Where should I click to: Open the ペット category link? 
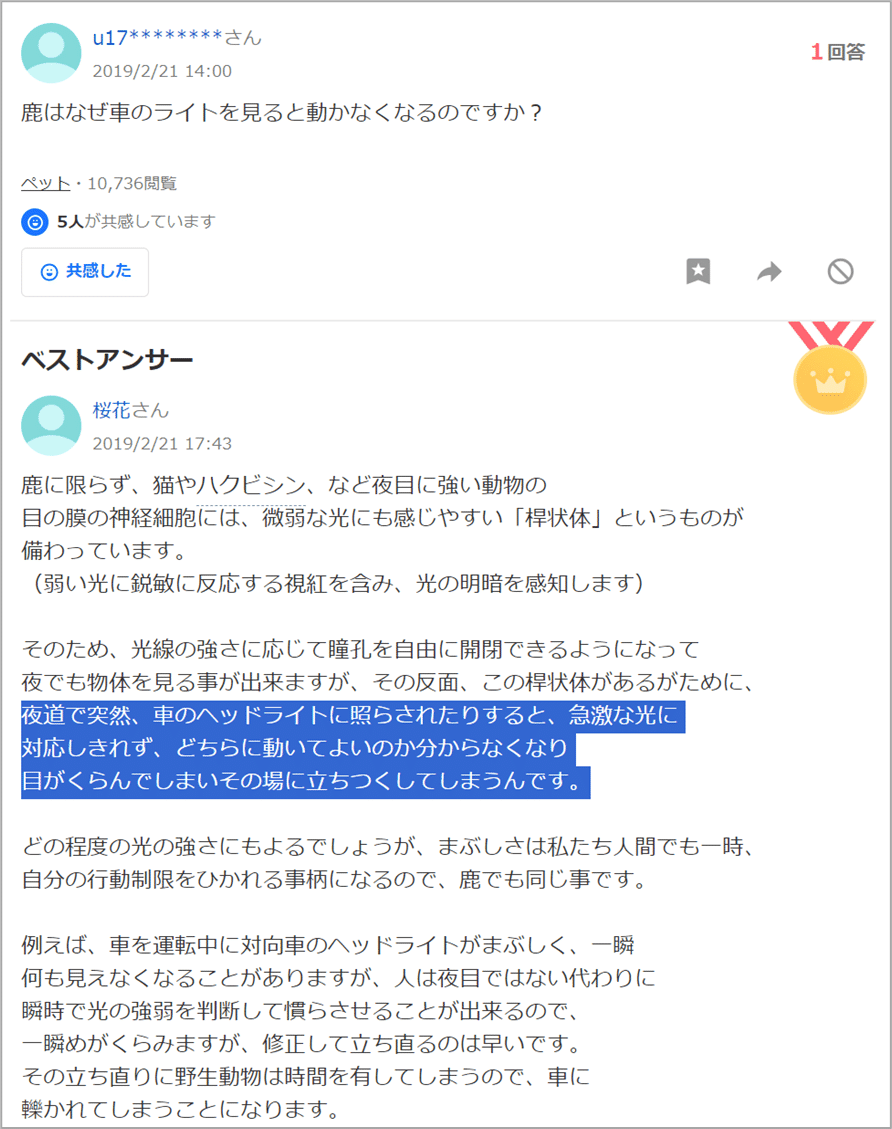point(45,184)
